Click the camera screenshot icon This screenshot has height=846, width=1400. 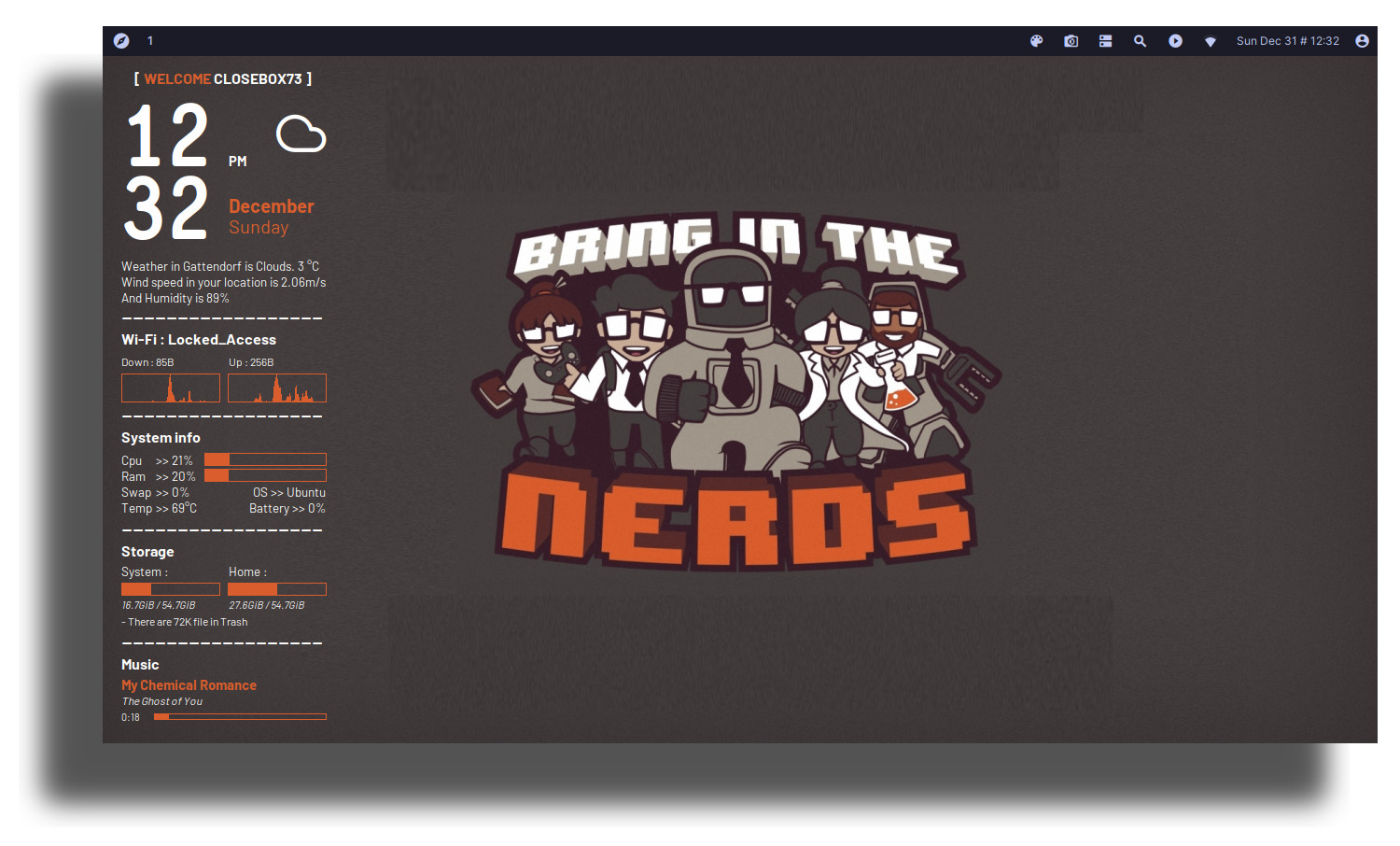point(1071,41)
